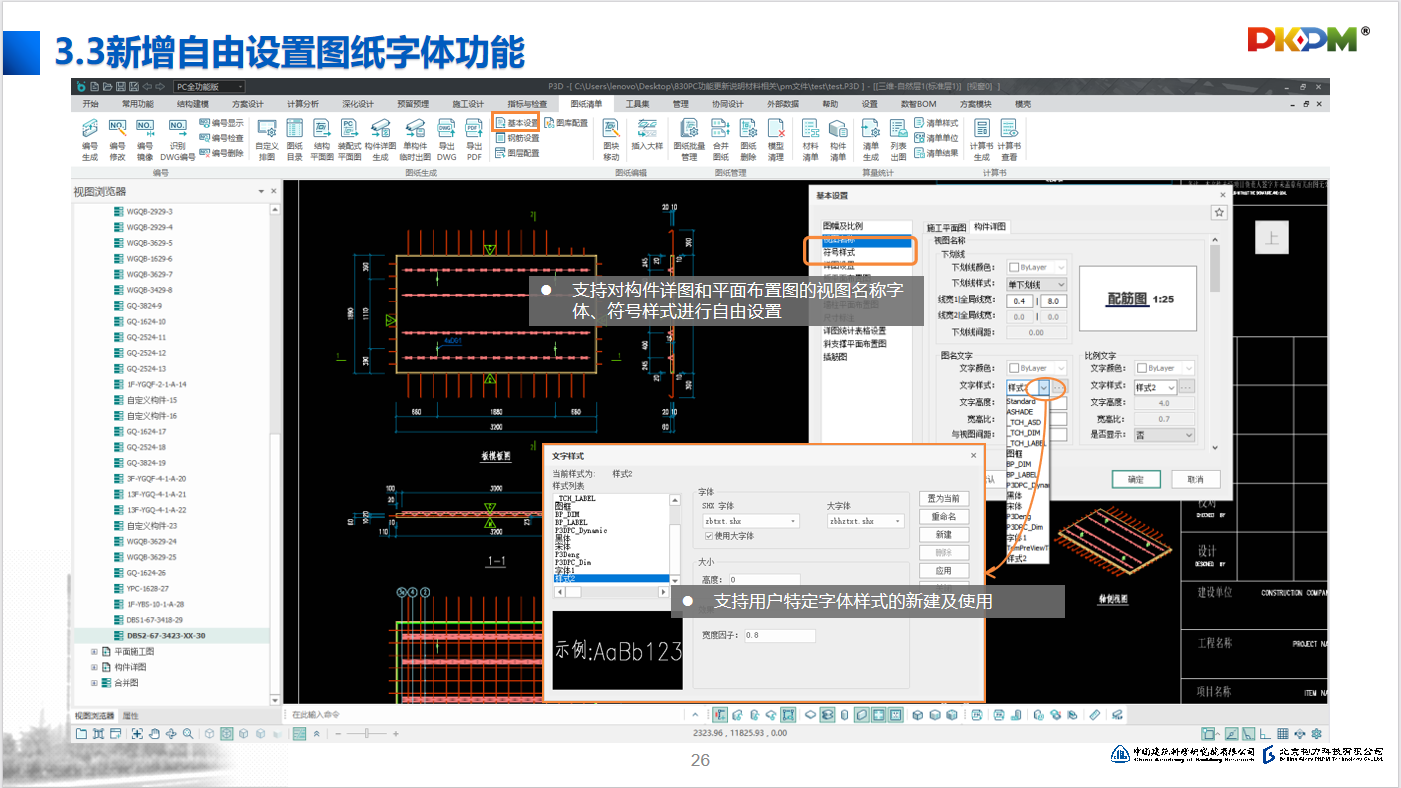Open PC全功能版 dropdown in title bar
The image size is (1401, 788).
pyautogui.click(x=209, y=87)
